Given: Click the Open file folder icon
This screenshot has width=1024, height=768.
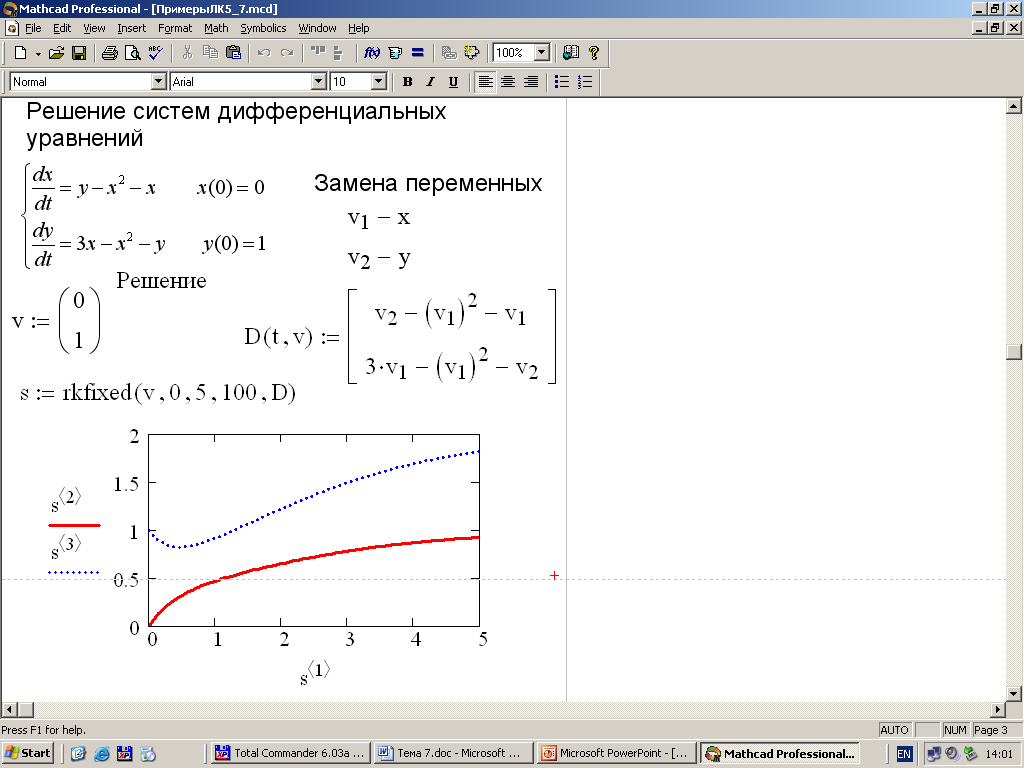Looking at the screenshot, I should (57, 53).
